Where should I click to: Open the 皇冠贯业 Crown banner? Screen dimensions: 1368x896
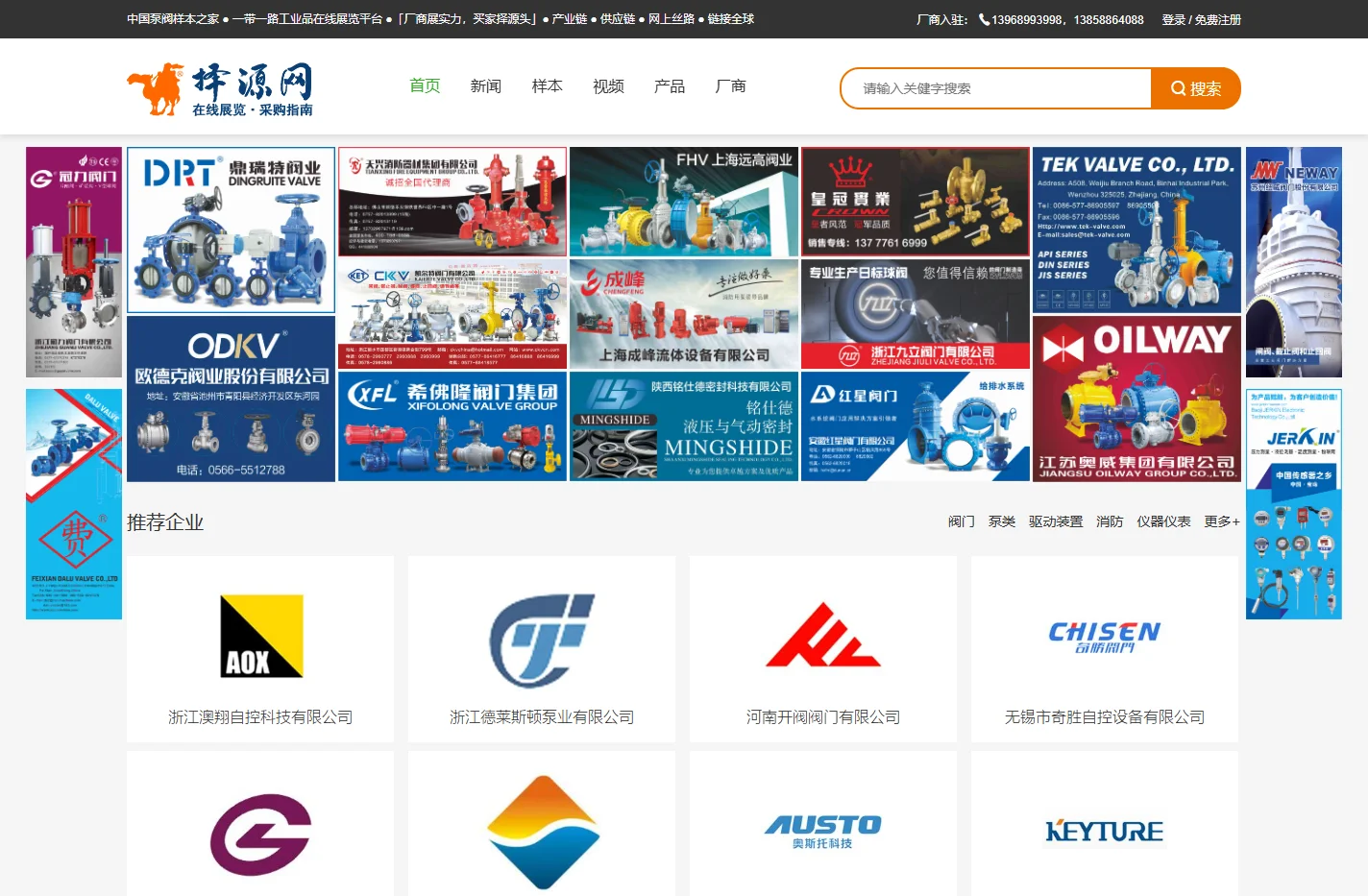click(x=916, y=202)
